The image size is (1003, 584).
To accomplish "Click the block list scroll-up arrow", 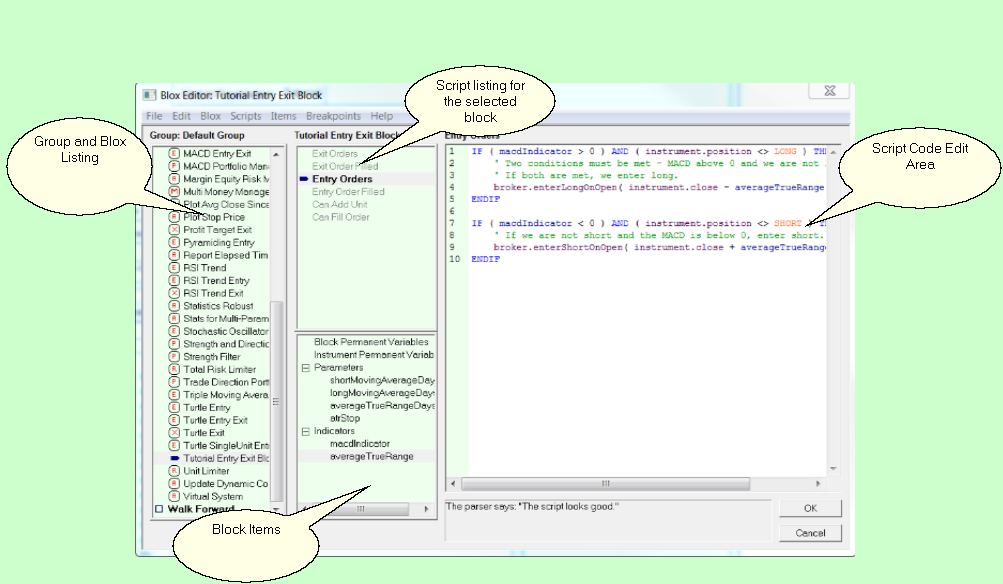I will pos(276,154).
